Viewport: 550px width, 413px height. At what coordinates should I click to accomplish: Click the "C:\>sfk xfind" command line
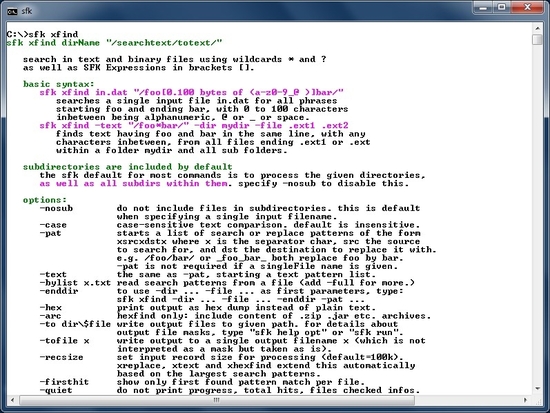click(x=42, y=34)
